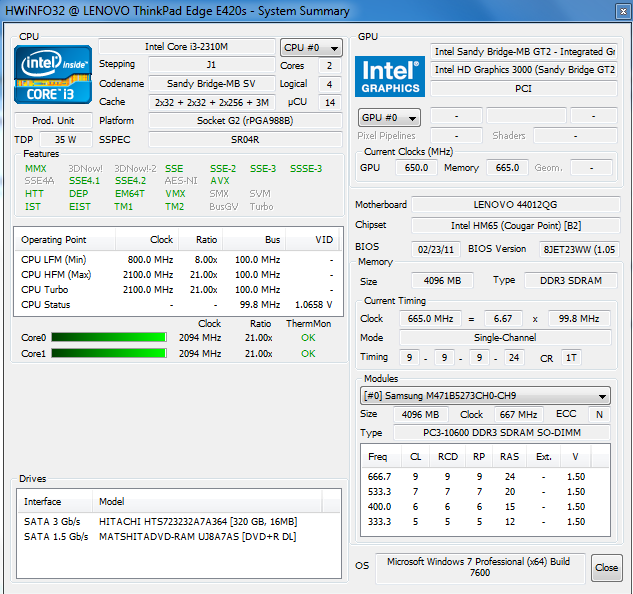
Task: Open the GPU #0 selector dropdown
Action: (x=389, y=118)
